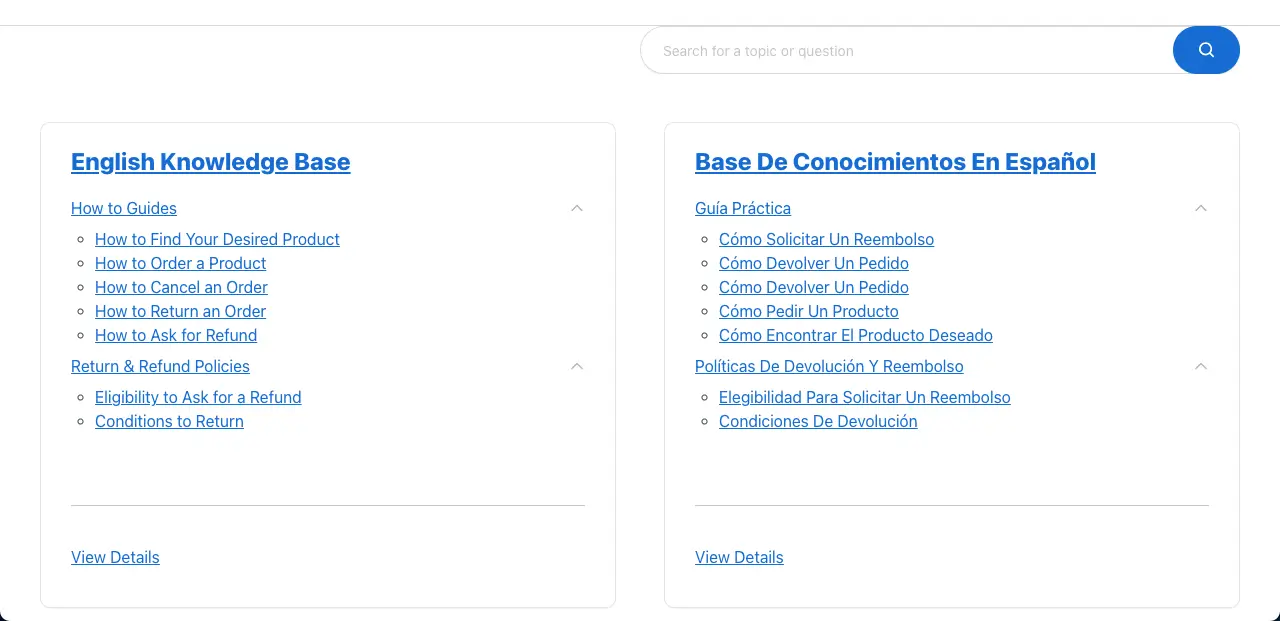Click View Details under English Knowledge Base
Image resolution: width=1280 pixels, height=621 pixels.
click(x=115, y=557)
